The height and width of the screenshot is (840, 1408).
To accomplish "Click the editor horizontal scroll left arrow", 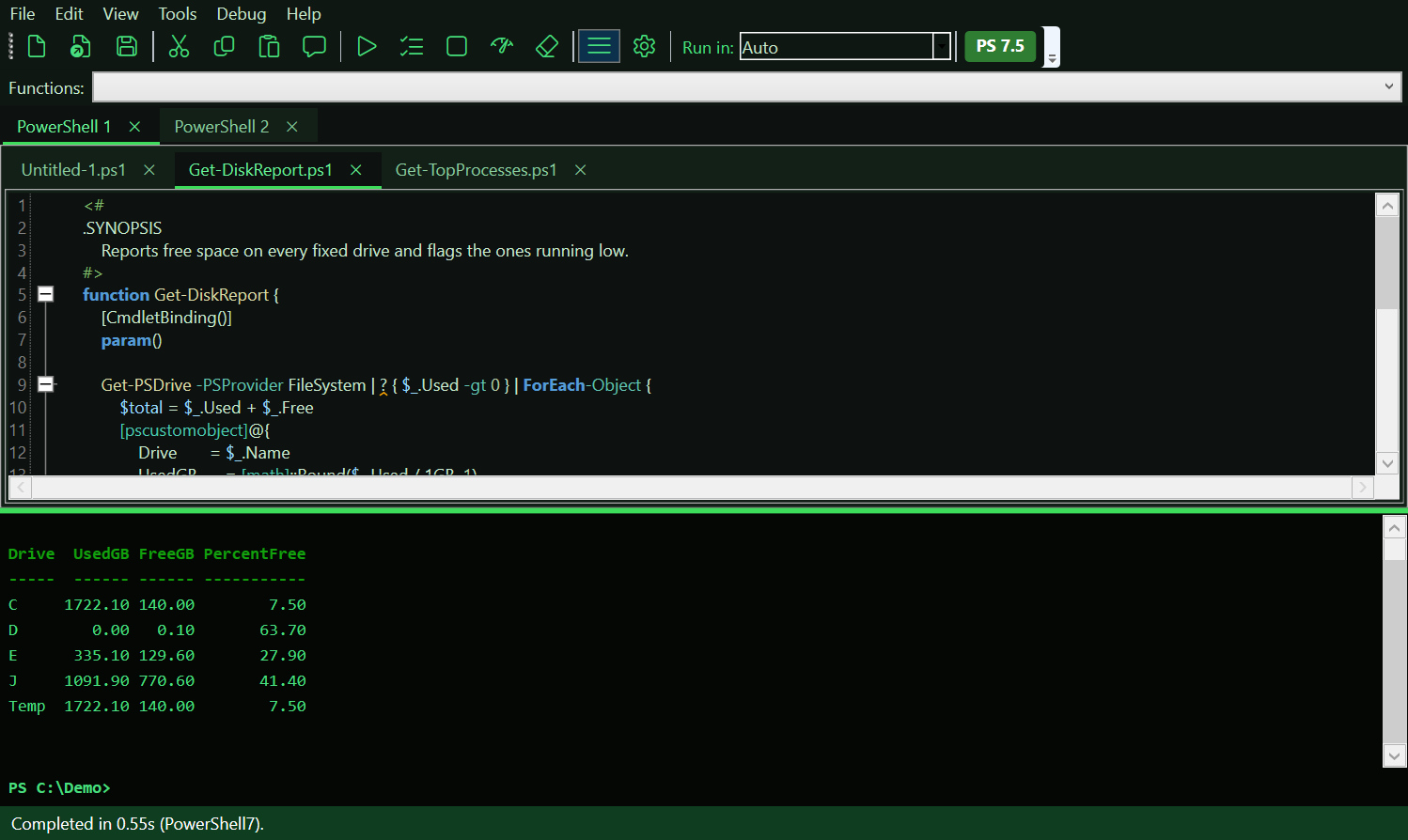I will [21, 487].
